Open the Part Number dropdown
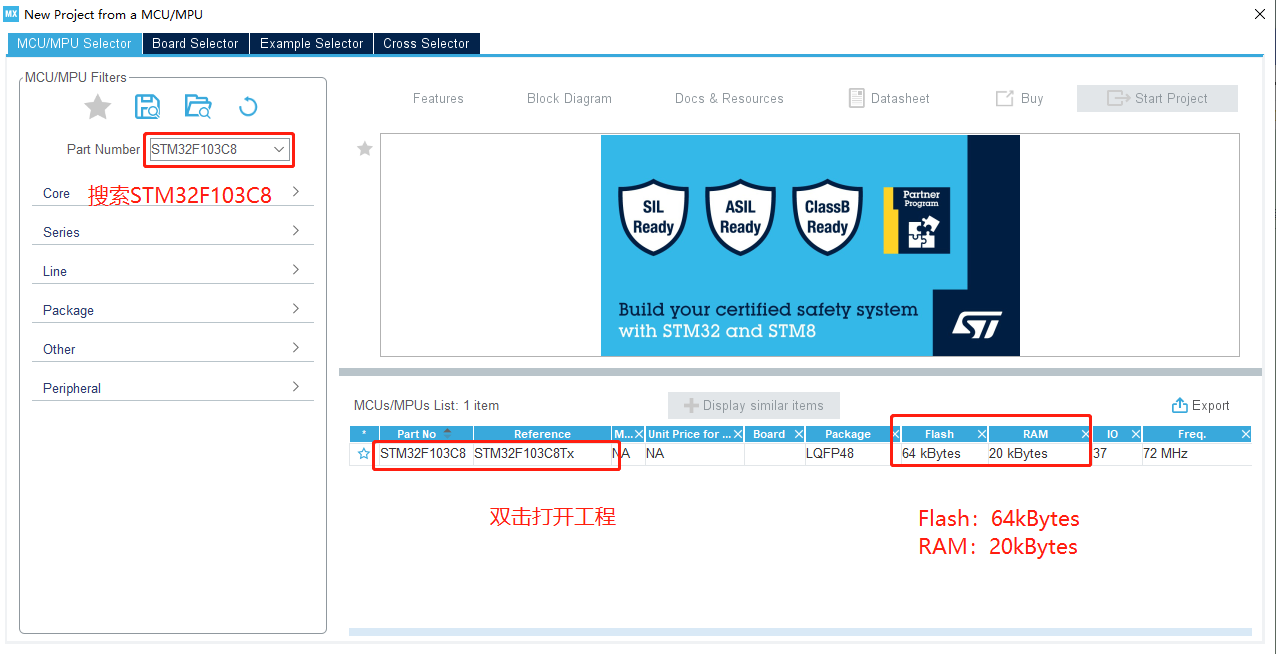The width and height of the screenshot is (1276, 654). coord(279,149)
